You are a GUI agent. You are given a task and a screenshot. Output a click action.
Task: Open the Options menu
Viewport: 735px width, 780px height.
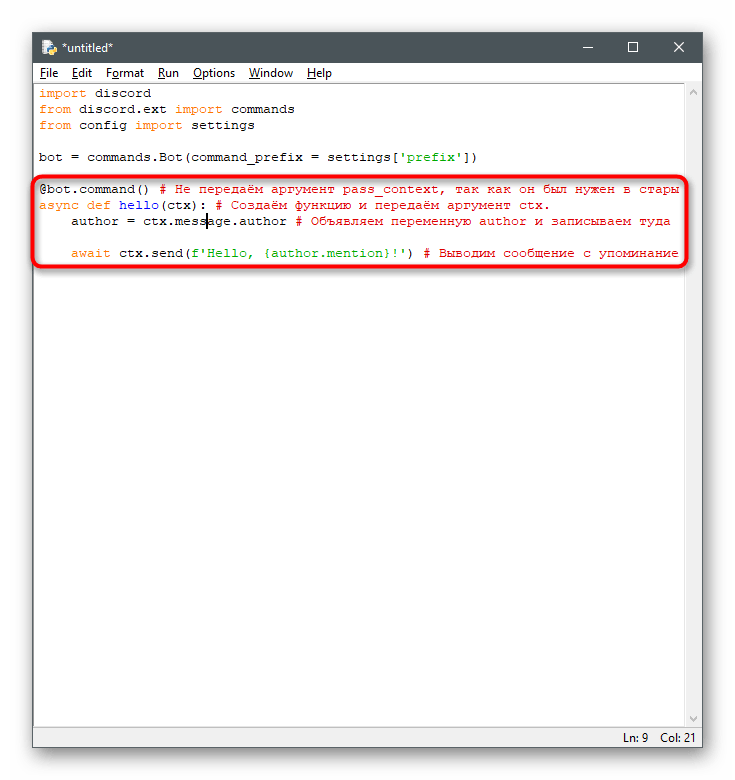[214, 73]
